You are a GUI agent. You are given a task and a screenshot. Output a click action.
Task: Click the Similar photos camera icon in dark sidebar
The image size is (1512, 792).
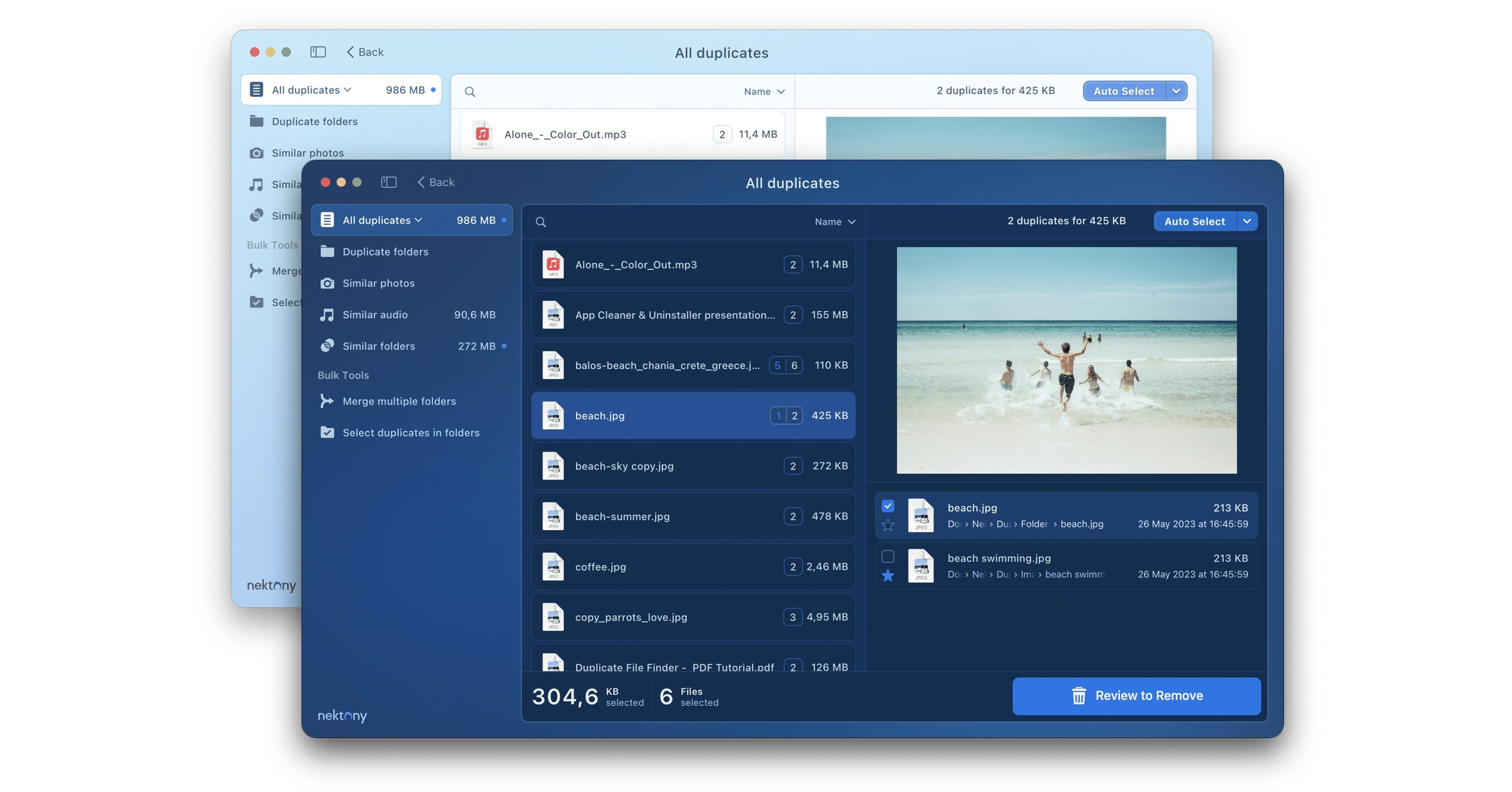[x=327, y=283]
